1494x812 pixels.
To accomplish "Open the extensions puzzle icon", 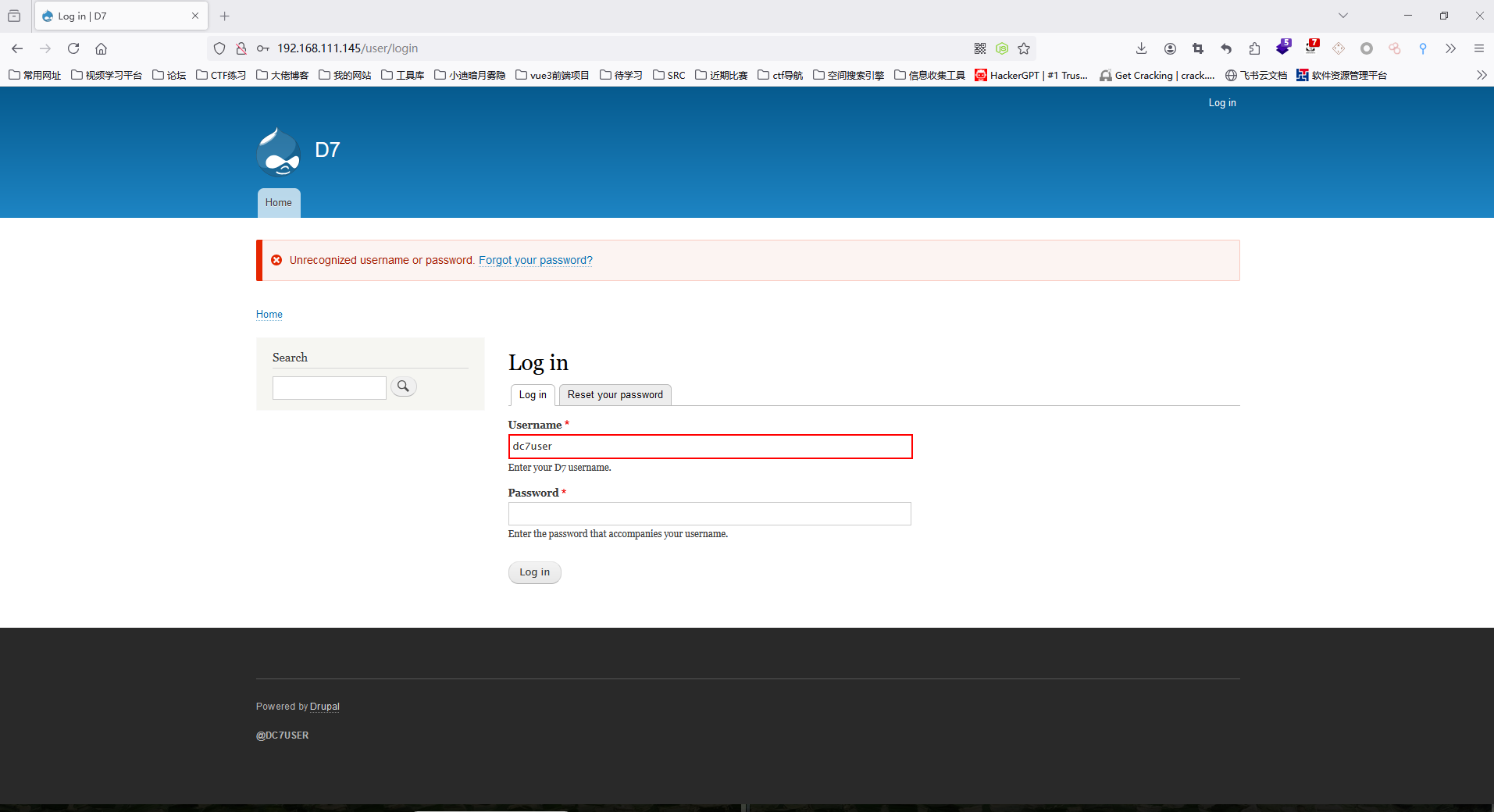I will click(x=1254, y=48).
